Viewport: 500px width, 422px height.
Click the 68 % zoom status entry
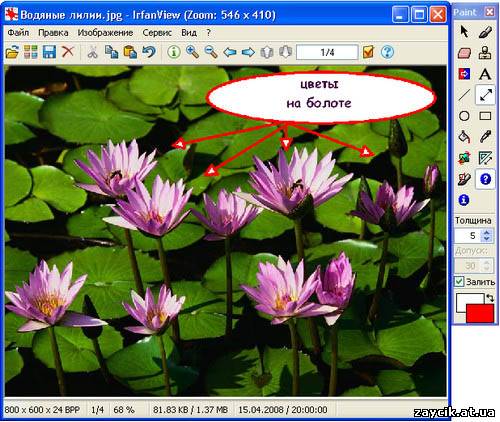(124, 409)
